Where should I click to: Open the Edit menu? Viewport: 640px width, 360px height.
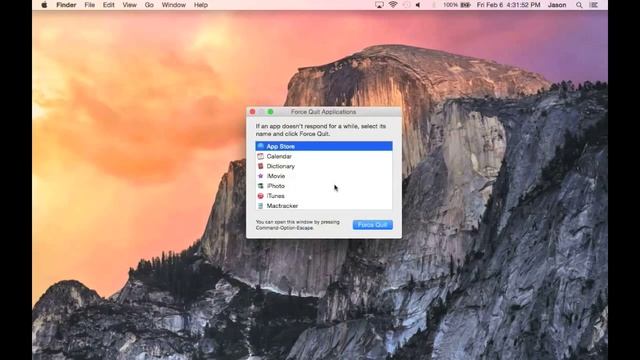(x=109, y=5)
